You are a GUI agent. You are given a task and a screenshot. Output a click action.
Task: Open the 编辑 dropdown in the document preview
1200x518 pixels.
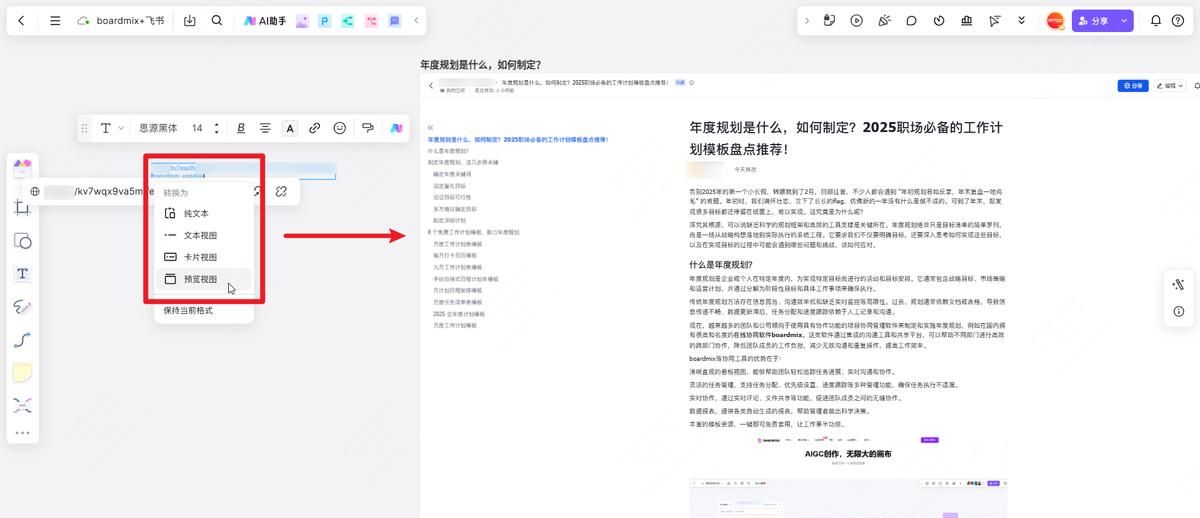click(1169, 86)
